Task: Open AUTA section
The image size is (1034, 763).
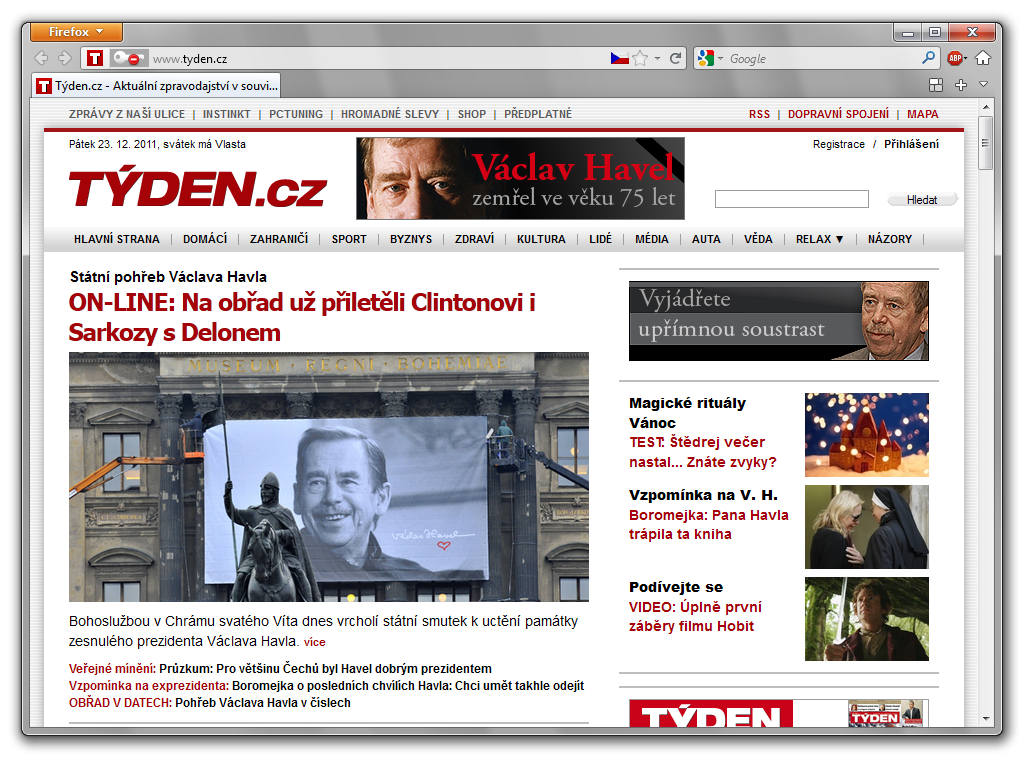Action: point(706,239)
